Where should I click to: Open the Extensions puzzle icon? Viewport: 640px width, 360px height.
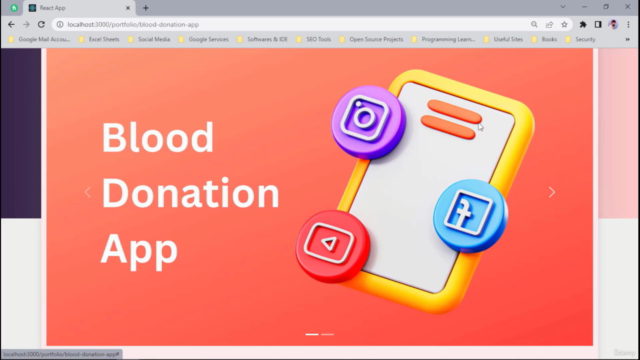[x=583, y=24]
